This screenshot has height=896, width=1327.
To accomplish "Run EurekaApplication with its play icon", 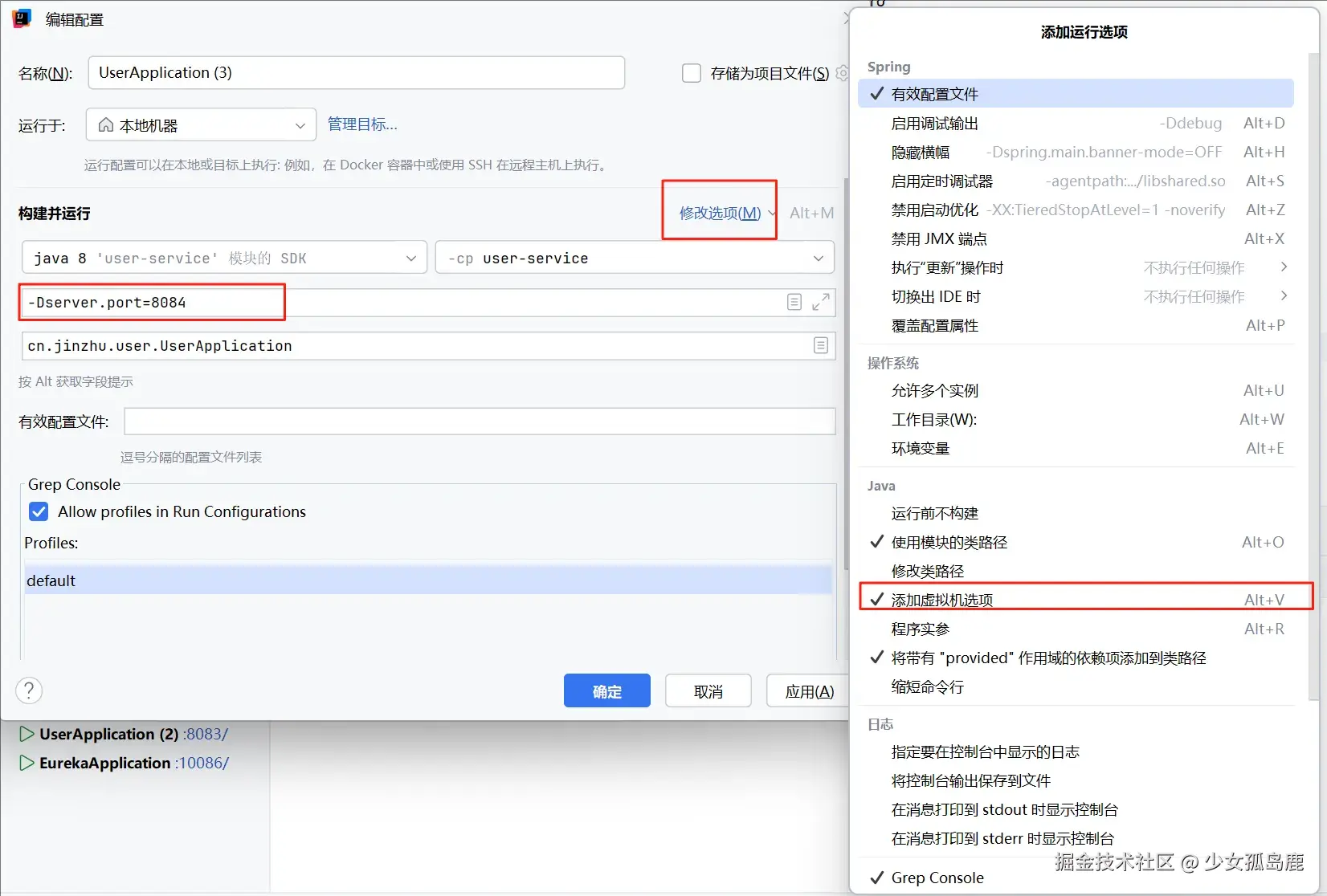I will click(27, 763).
